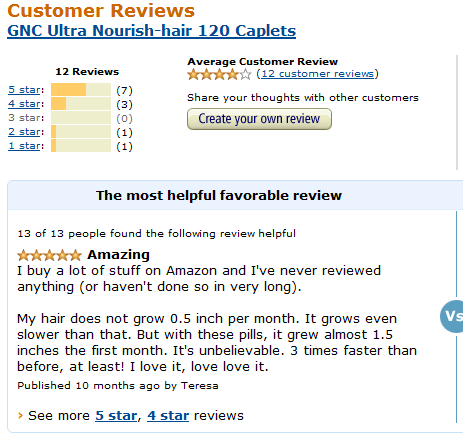
Task: Click the average rating stars icon
Action: coord(219,74)
